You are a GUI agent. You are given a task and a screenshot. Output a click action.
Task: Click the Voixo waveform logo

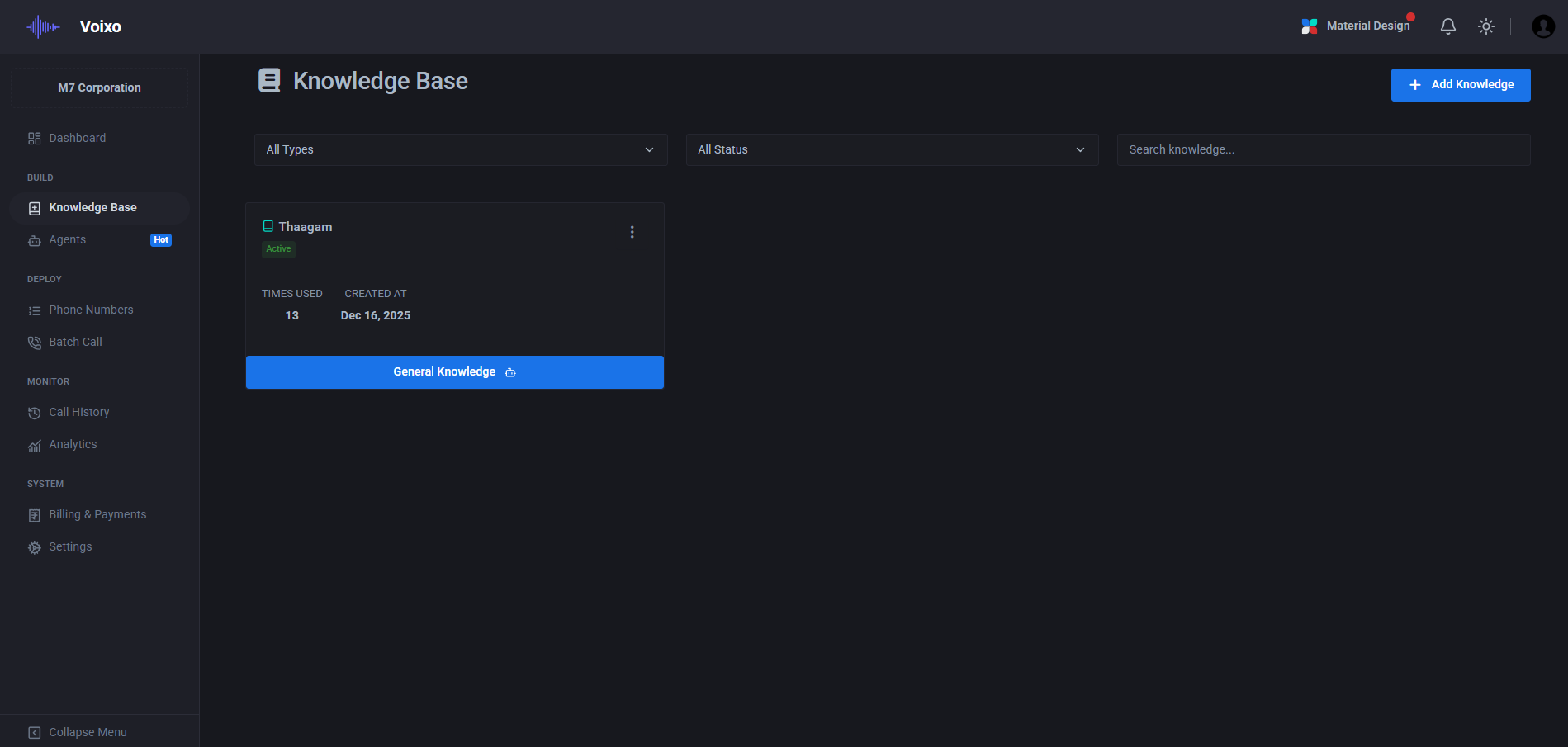coord(42,26)
